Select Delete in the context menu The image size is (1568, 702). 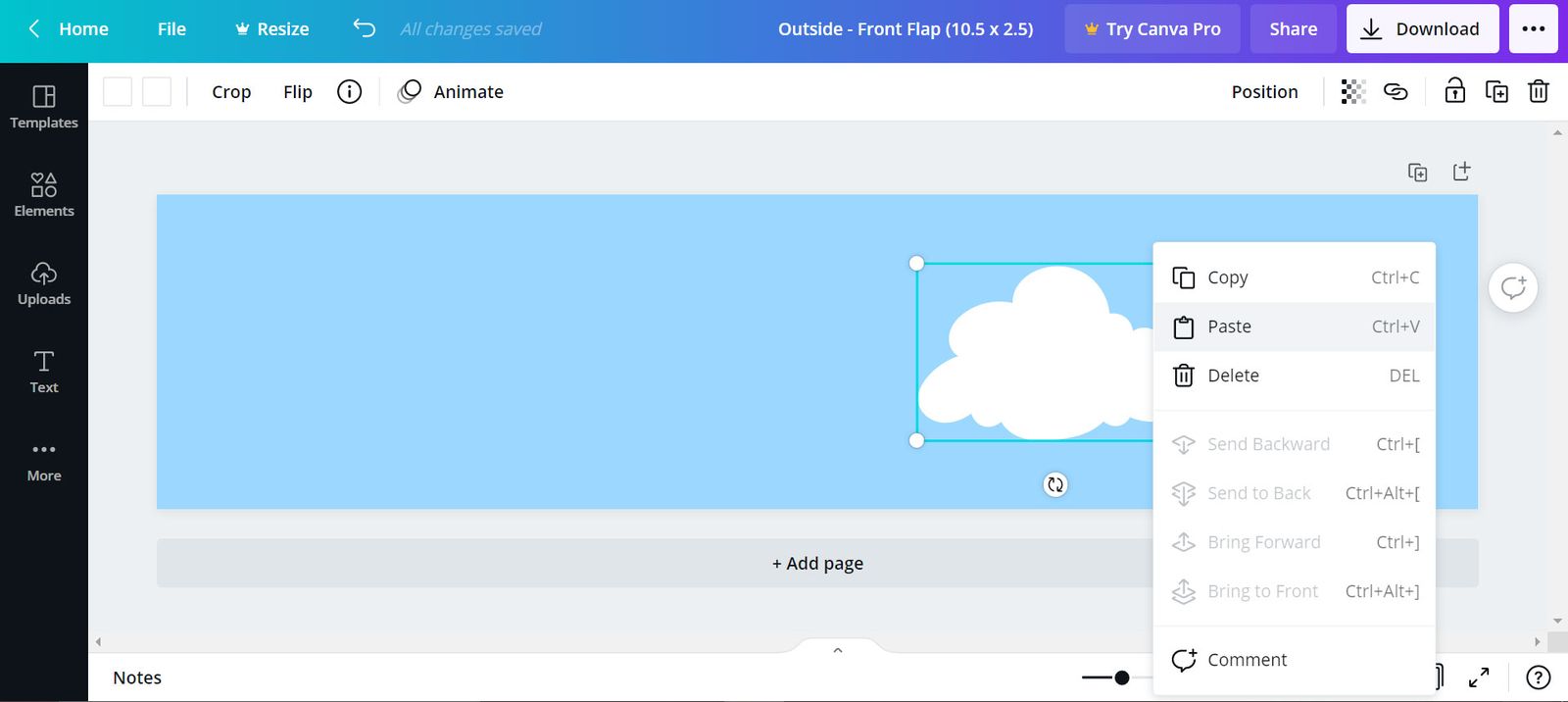tap(1294, 376)
